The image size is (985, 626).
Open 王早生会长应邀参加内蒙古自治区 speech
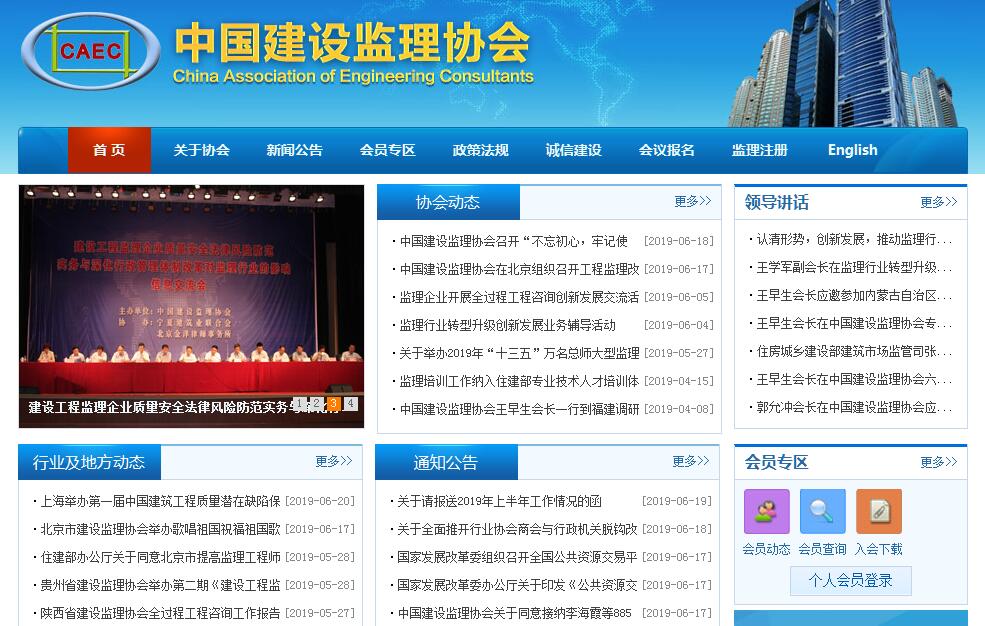[x=854, y=295]
